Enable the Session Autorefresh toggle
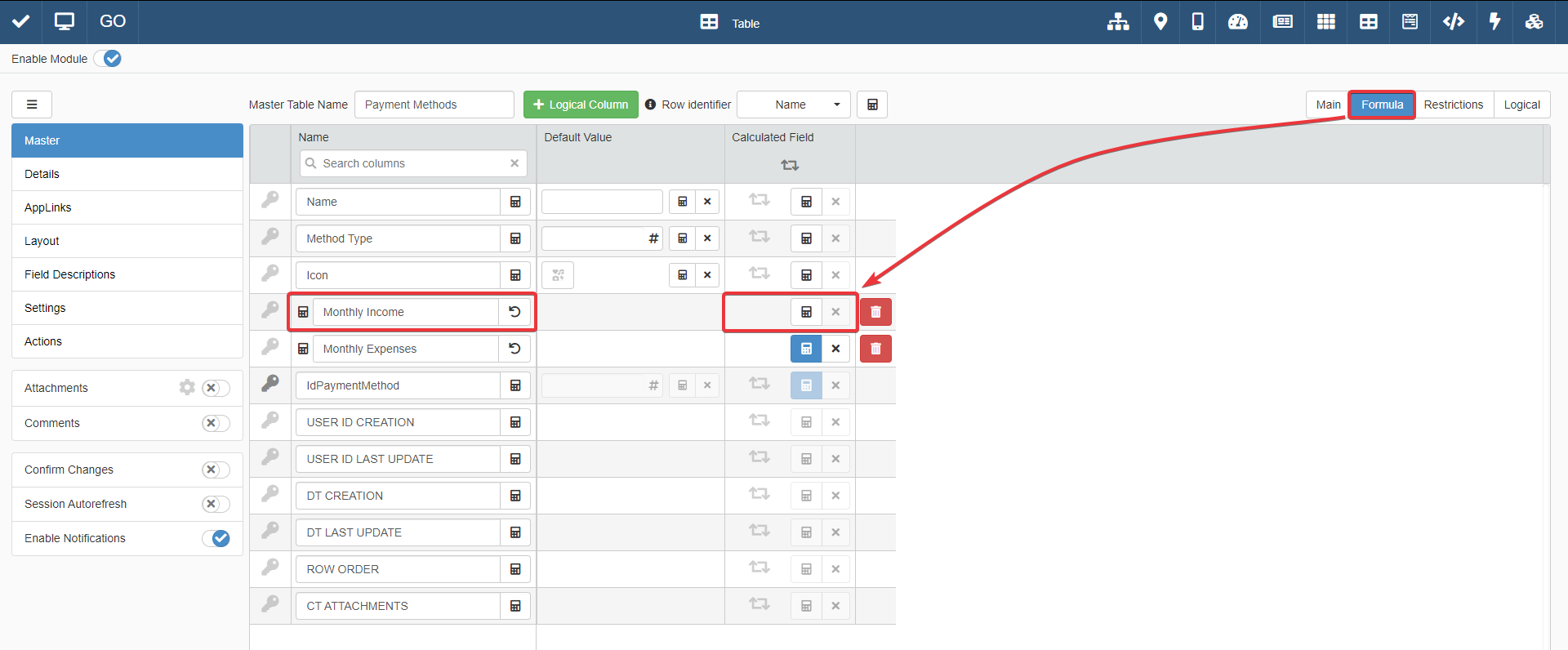The image size is (1568, 650). [216, 504]
